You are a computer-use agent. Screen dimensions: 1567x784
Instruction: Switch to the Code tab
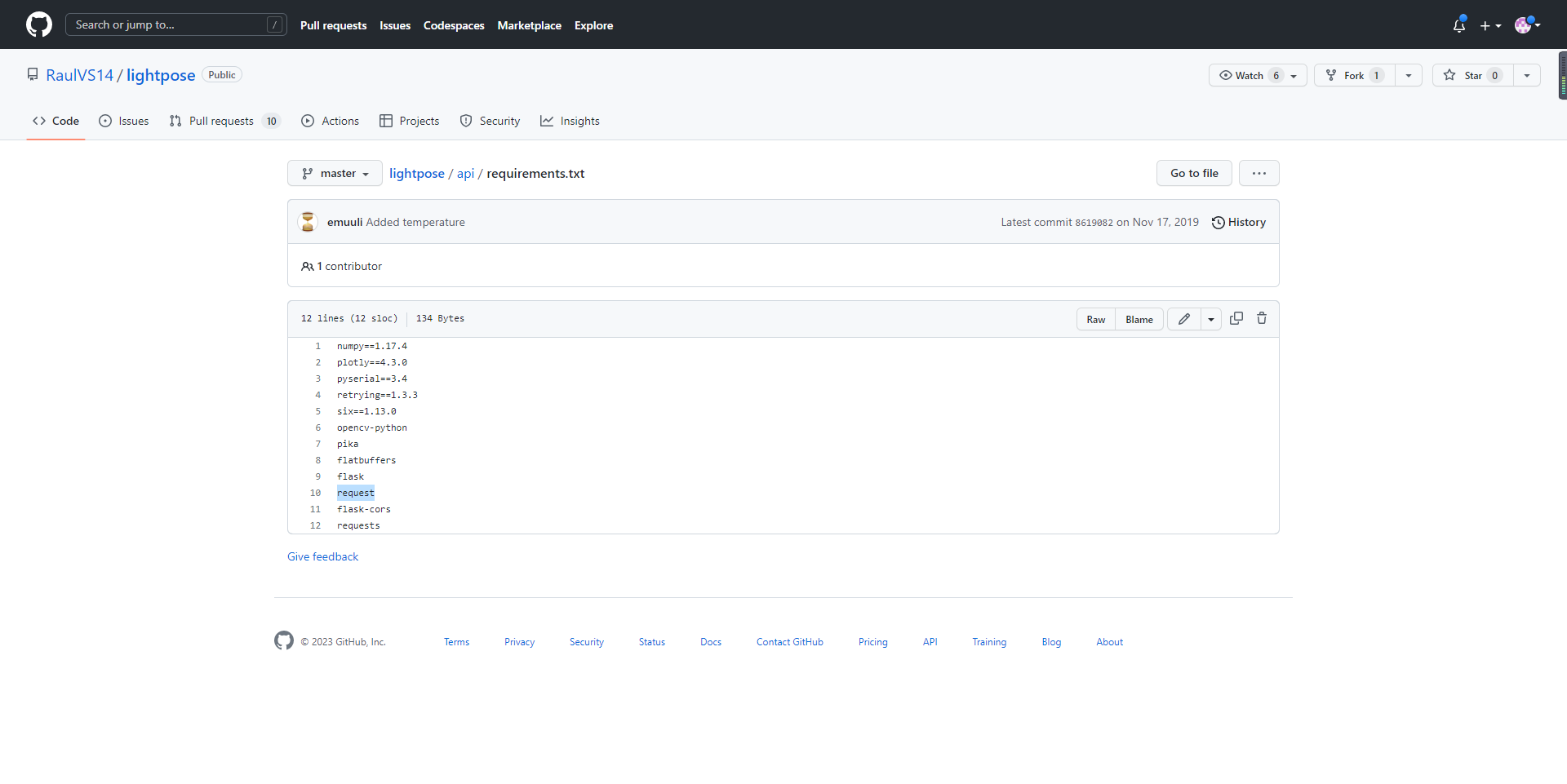pos(55,121)
